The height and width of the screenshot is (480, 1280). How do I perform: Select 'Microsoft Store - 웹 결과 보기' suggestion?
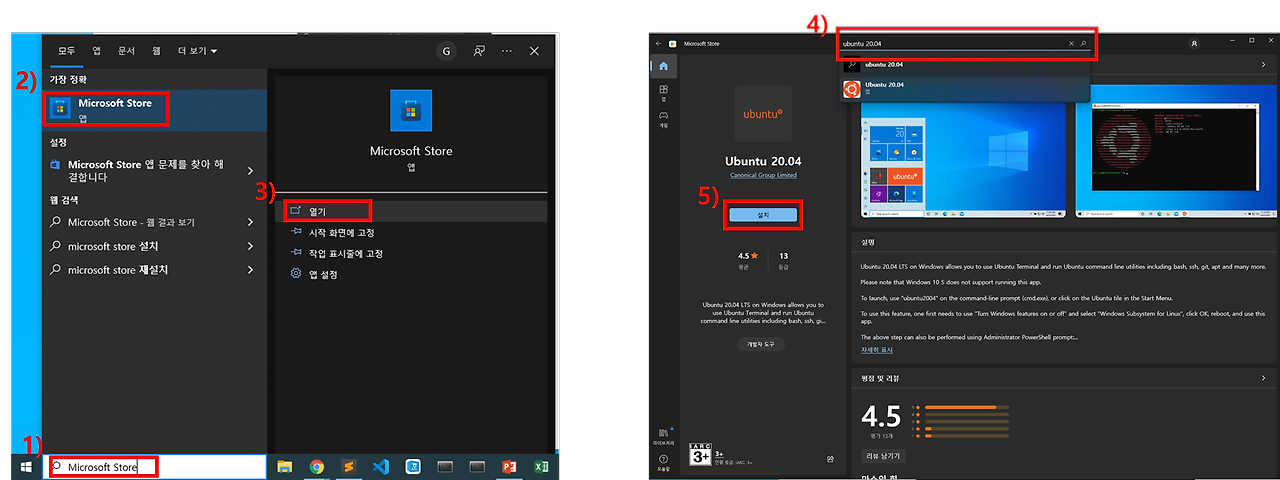pyautogui.click(x=131, y=222)
